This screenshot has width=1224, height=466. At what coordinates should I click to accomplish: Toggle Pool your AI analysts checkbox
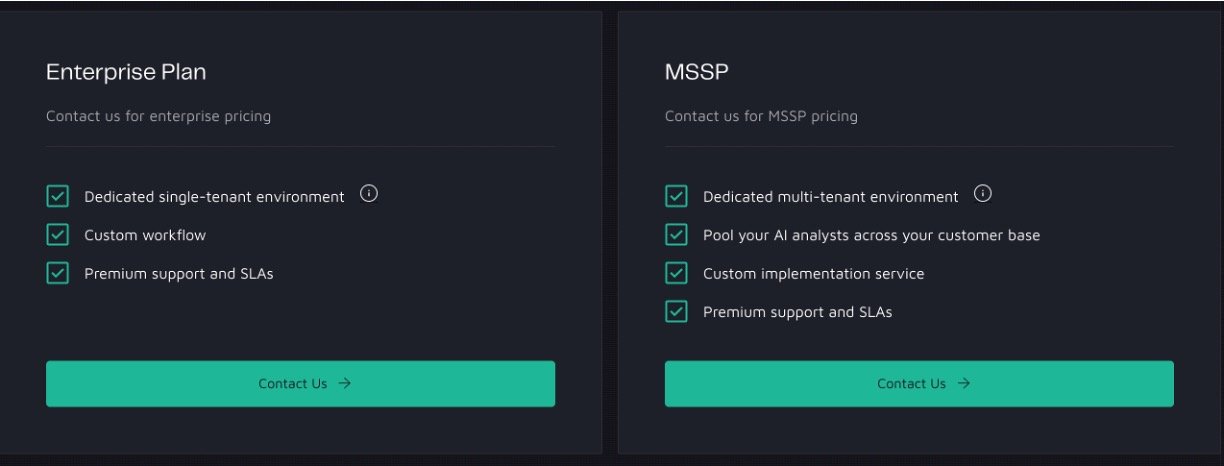coord(677,235)
